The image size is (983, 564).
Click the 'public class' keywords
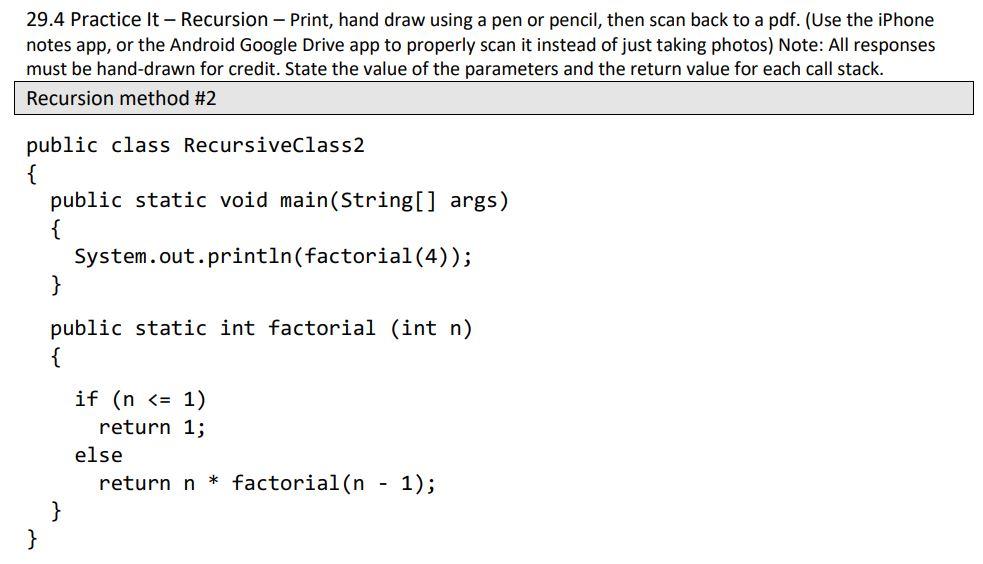coord(98,146)
